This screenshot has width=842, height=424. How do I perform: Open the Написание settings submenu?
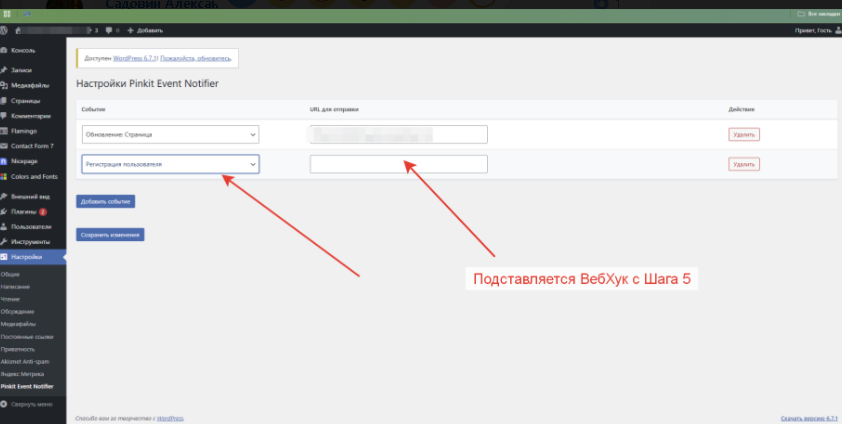15,287
